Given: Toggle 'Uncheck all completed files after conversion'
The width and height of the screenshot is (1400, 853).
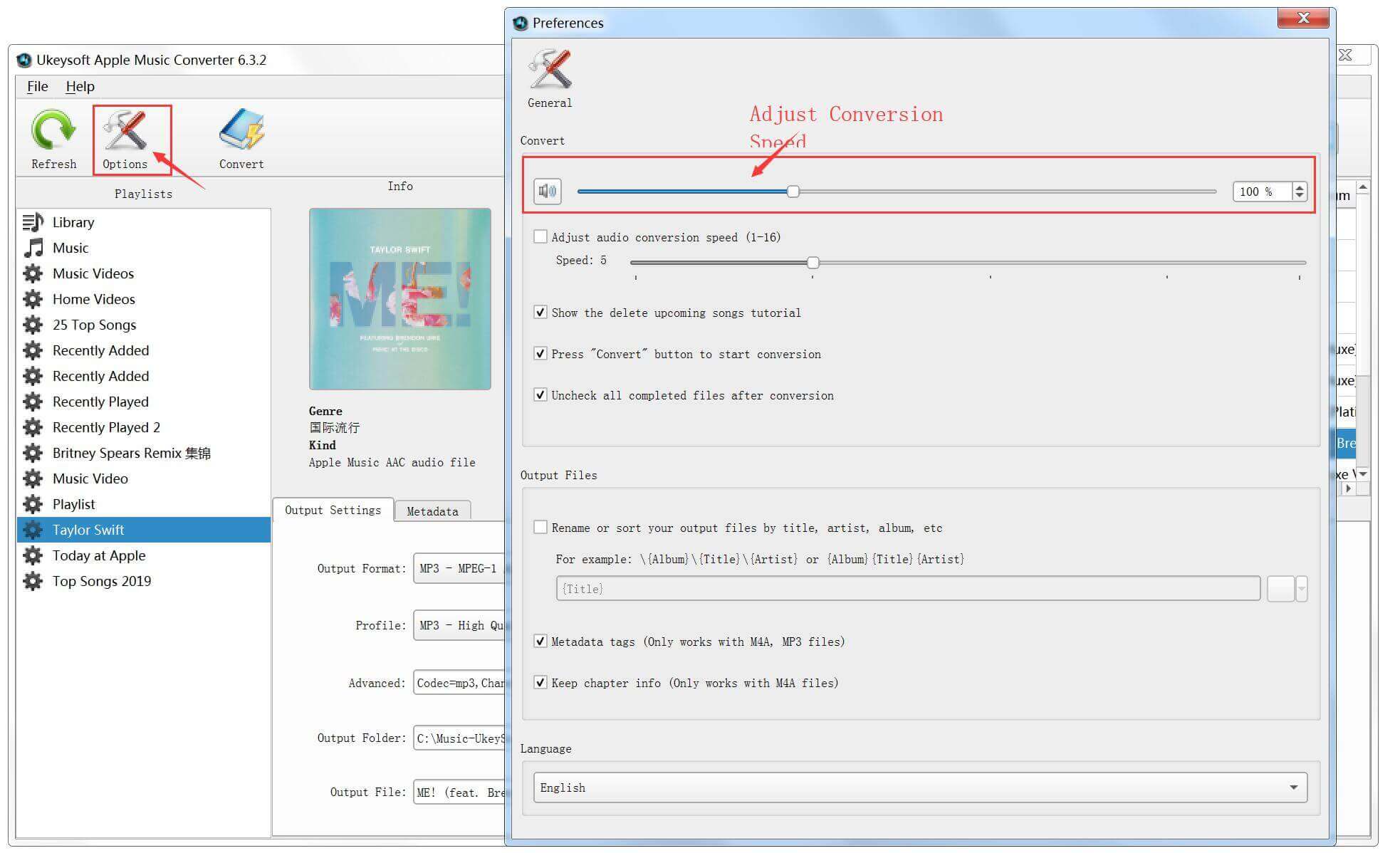Looking at the screenshot, I should click(541, 396).
